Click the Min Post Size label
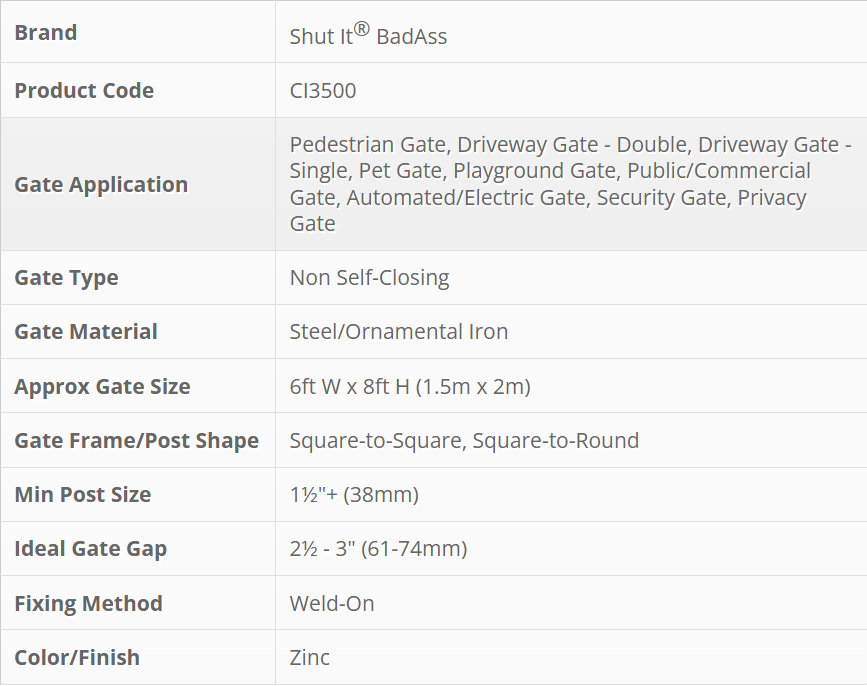Image resolution: width=867 pixels, height=686 pixels. [x=83, y=495]
